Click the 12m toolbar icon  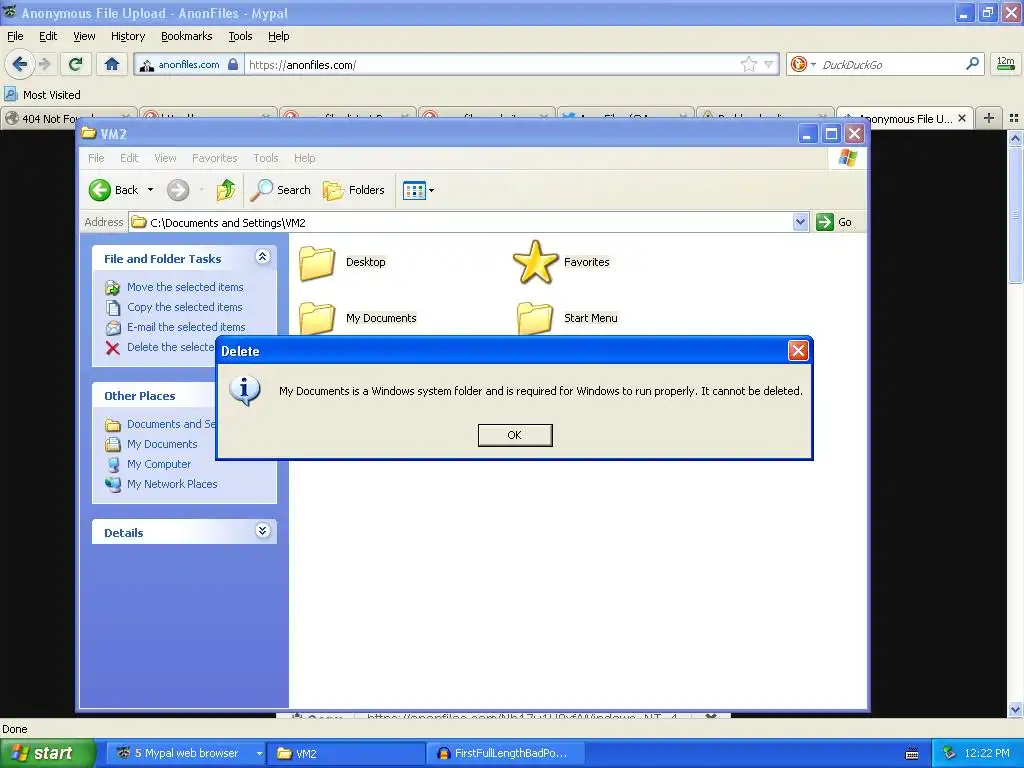pyautogui.click(x=1006, y=63)
